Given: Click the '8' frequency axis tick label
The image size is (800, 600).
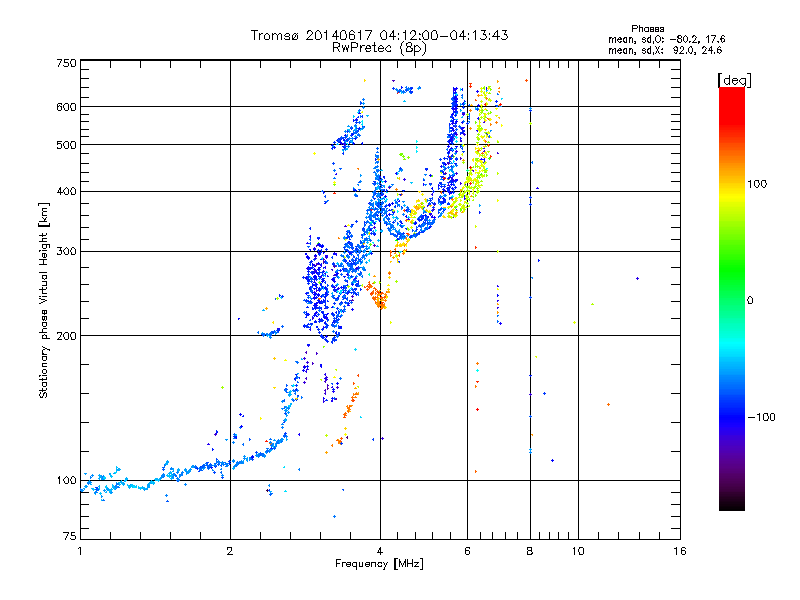Looking at the screenshot, I should [x=530, y=551].
